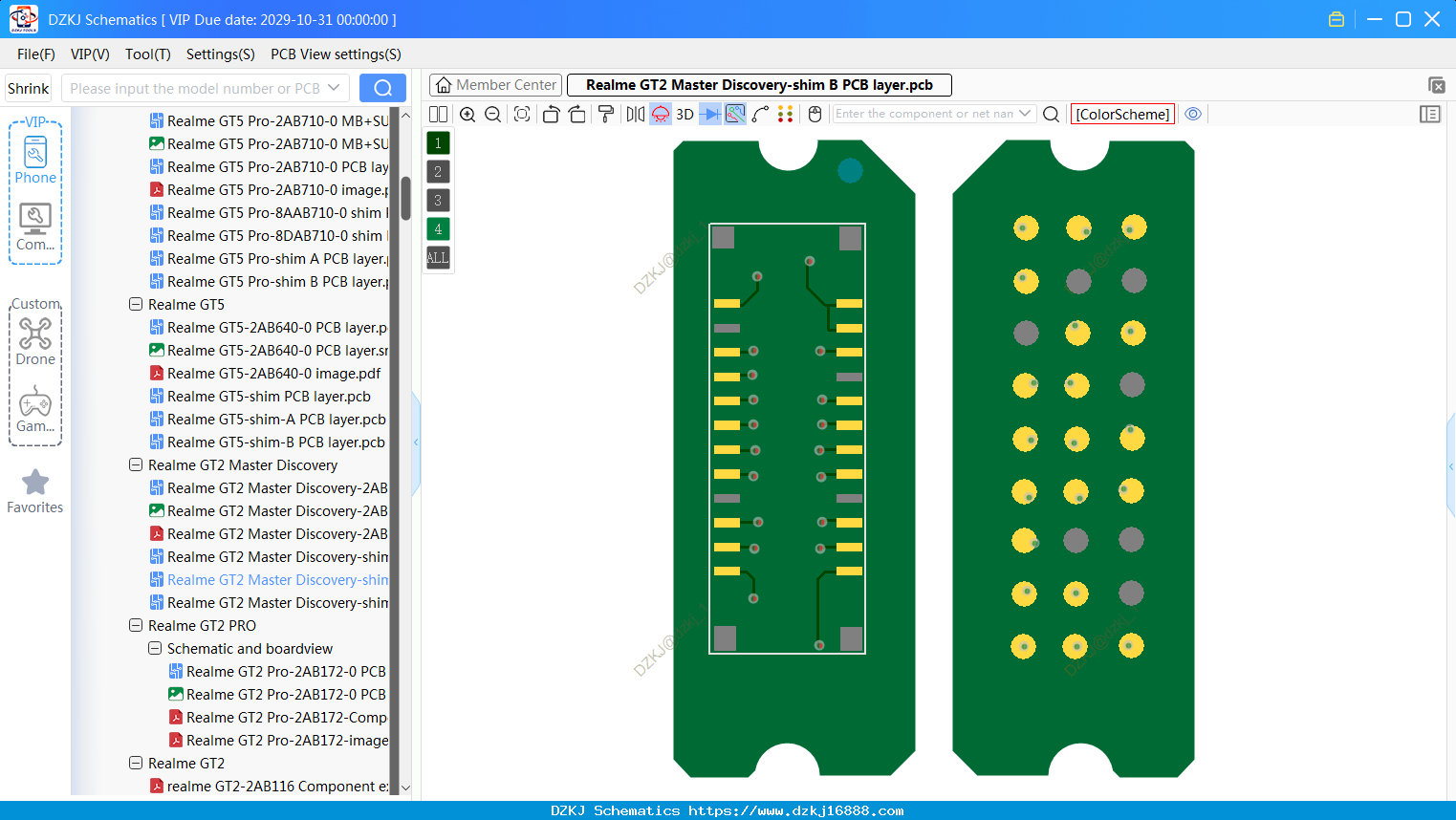Select PCB layer 2
The height and width of the screenshot is (820, 1456).
pyautogui.click(x=438, y=172)
